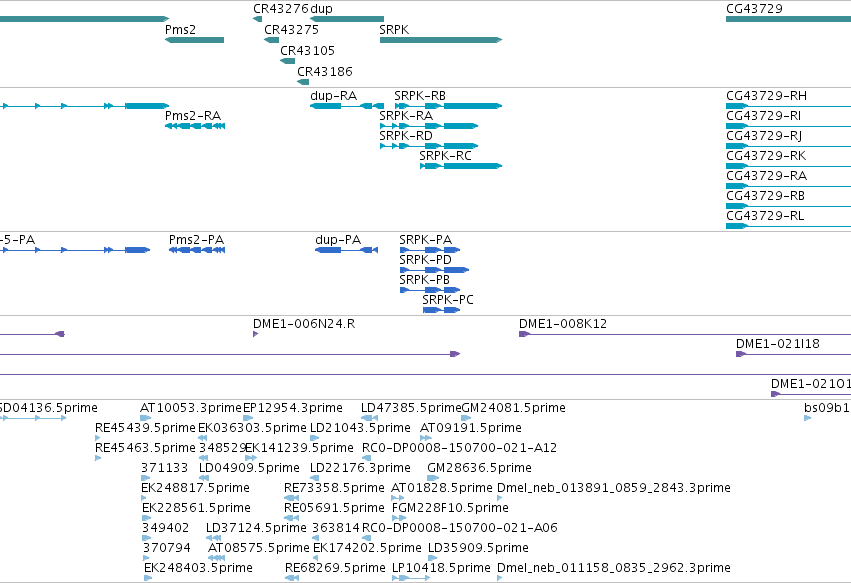Click the RC0-DP0008-150700-021-A06 label

click(x=460, y=528)
